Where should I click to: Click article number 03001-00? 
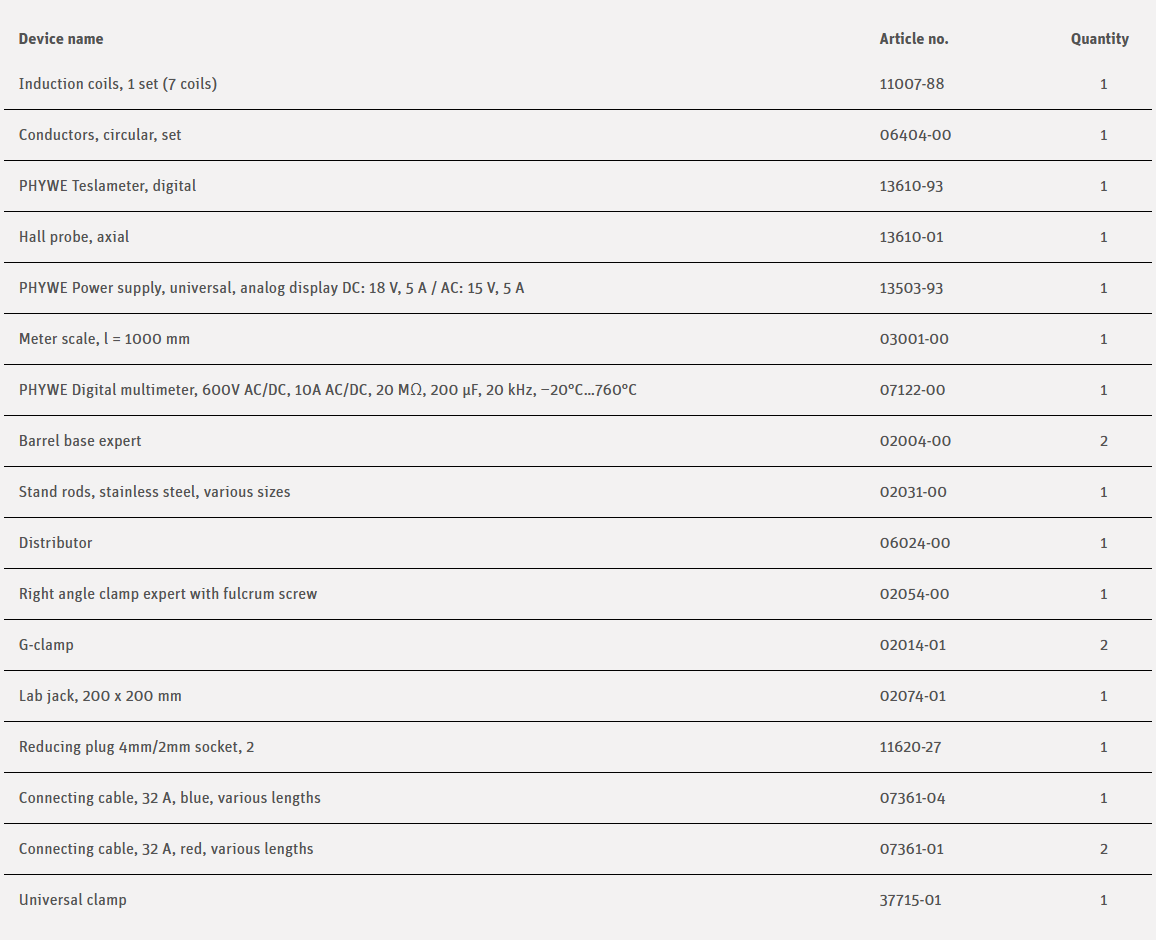[x=914, y=339]
